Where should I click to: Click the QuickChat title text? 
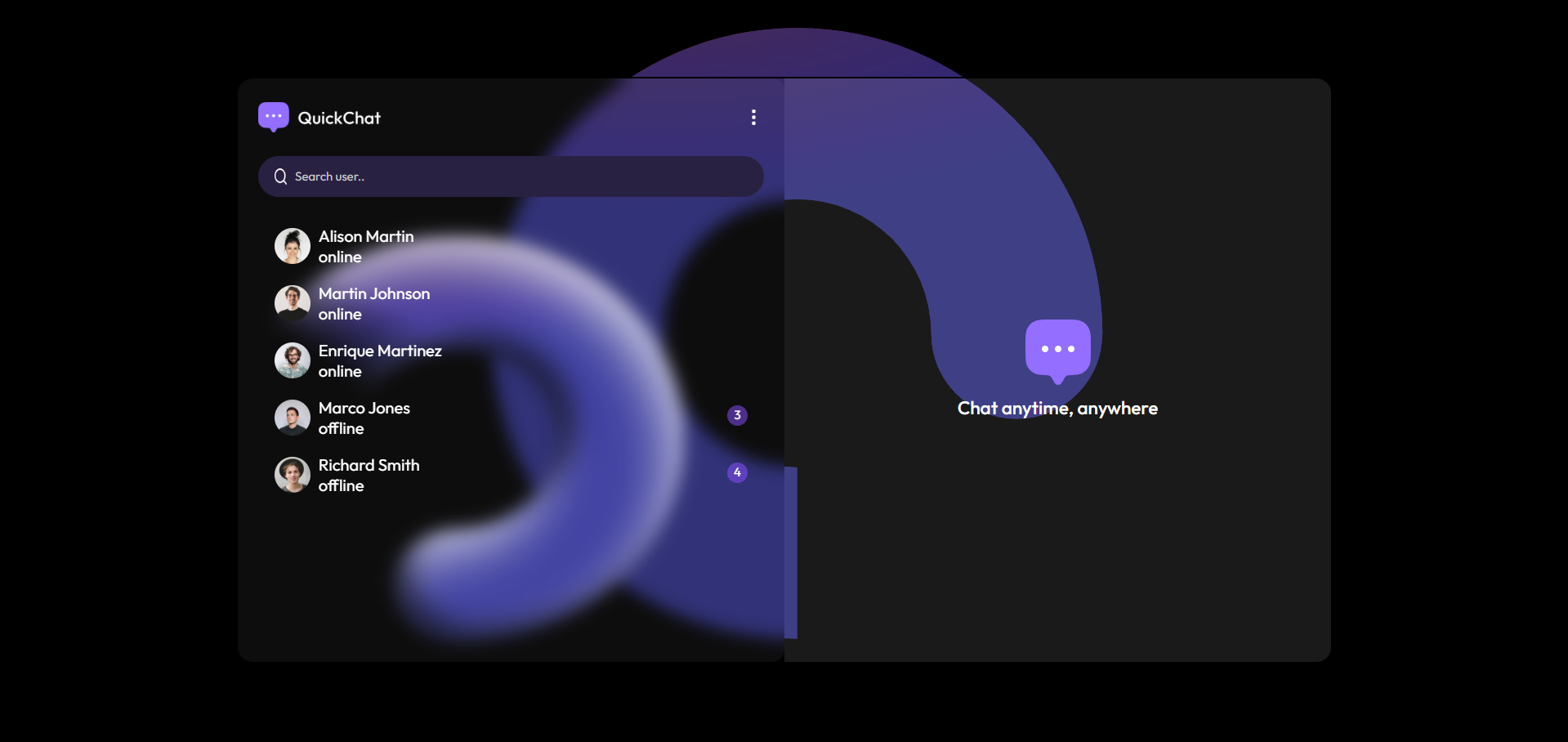(x=339, y=118)
